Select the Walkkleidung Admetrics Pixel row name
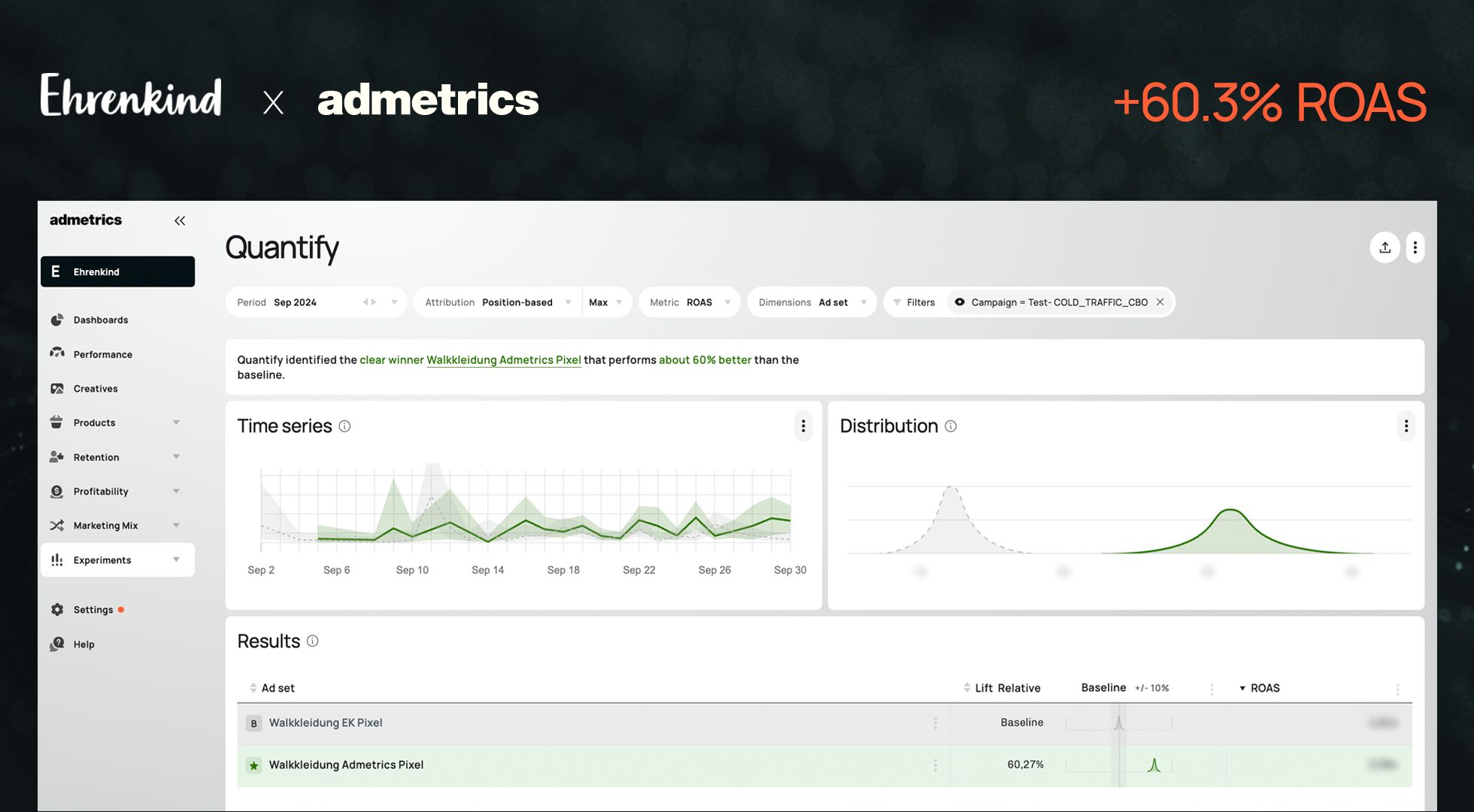Image resolution: width=1474 pixels, height=812 pixels. (346, 765)
